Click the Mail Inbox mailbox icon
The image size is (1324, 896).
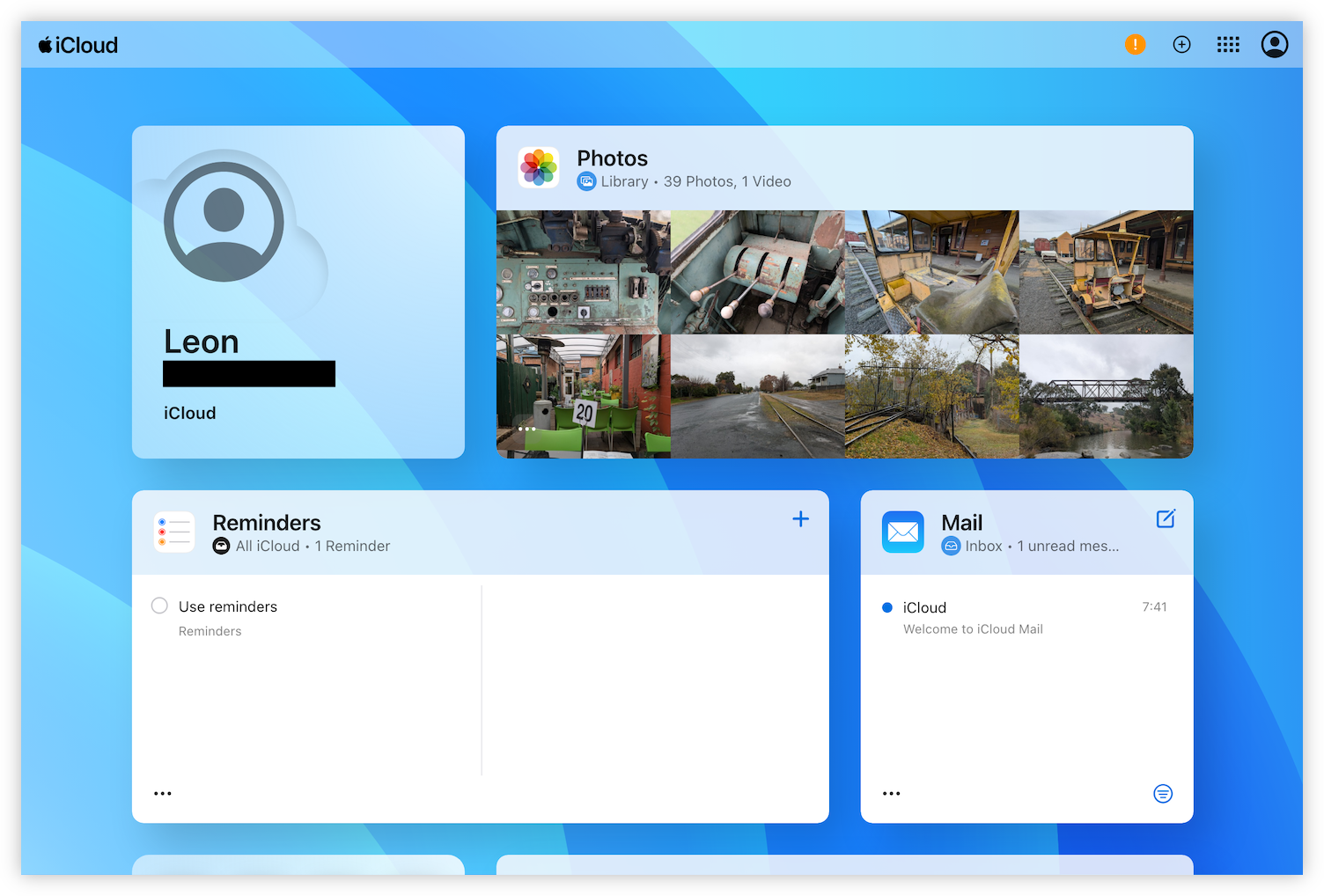(x=951, y=546)
